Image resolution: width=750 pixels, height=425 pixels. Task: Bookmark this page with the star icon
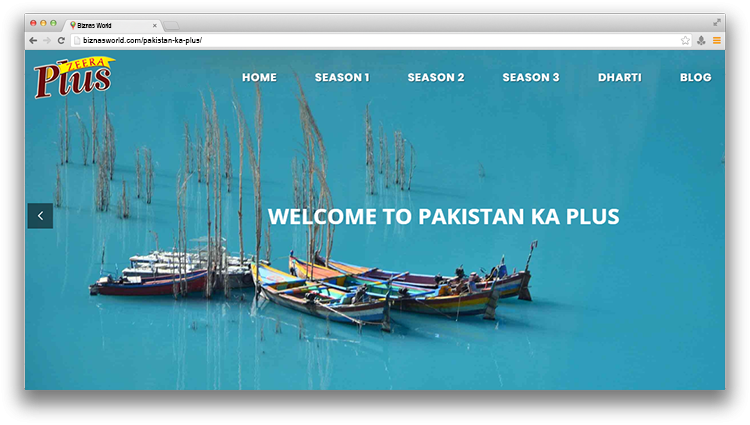tap(685, 40)
